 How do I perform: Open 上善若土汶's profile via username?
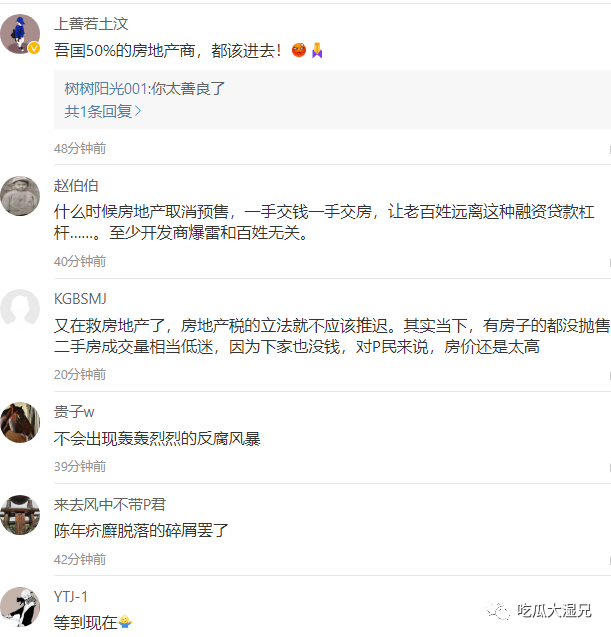(x=91, y=24)
